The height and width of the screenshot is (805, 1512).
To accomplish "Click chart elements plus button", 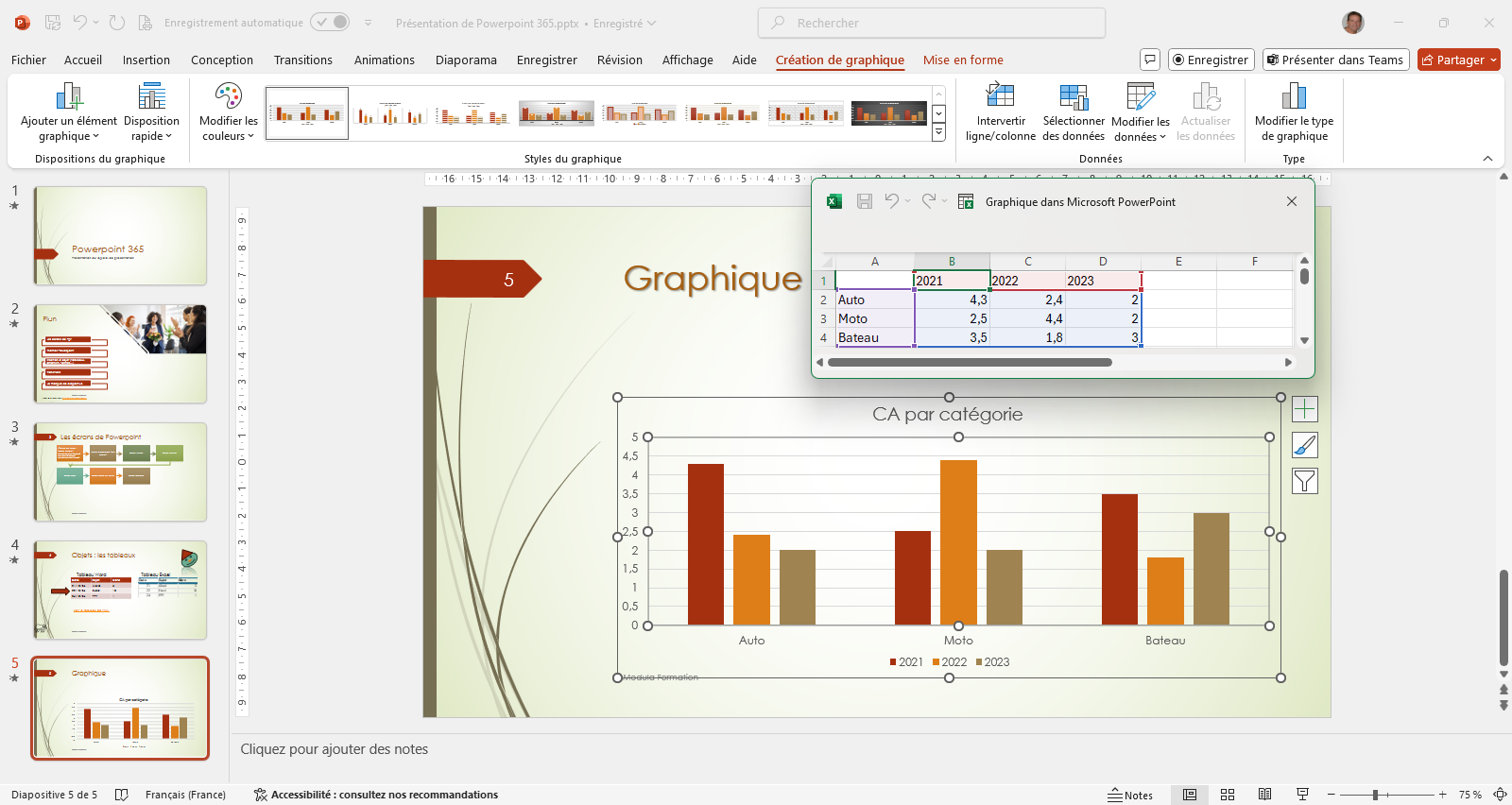I will click(1304, 409).
